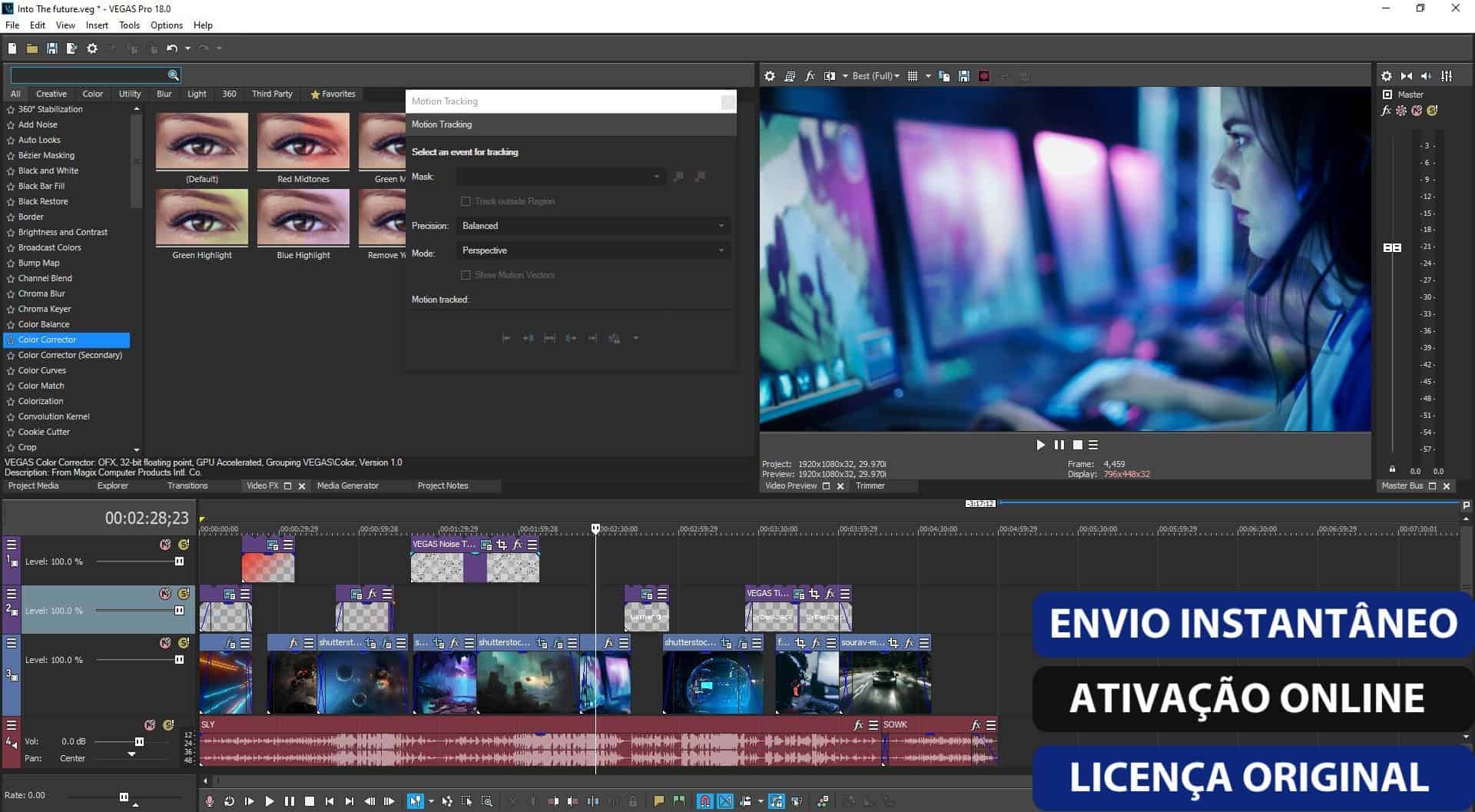1475x812 pixels.
Task: Open track 1 hamburger menu
Action: 12,545
